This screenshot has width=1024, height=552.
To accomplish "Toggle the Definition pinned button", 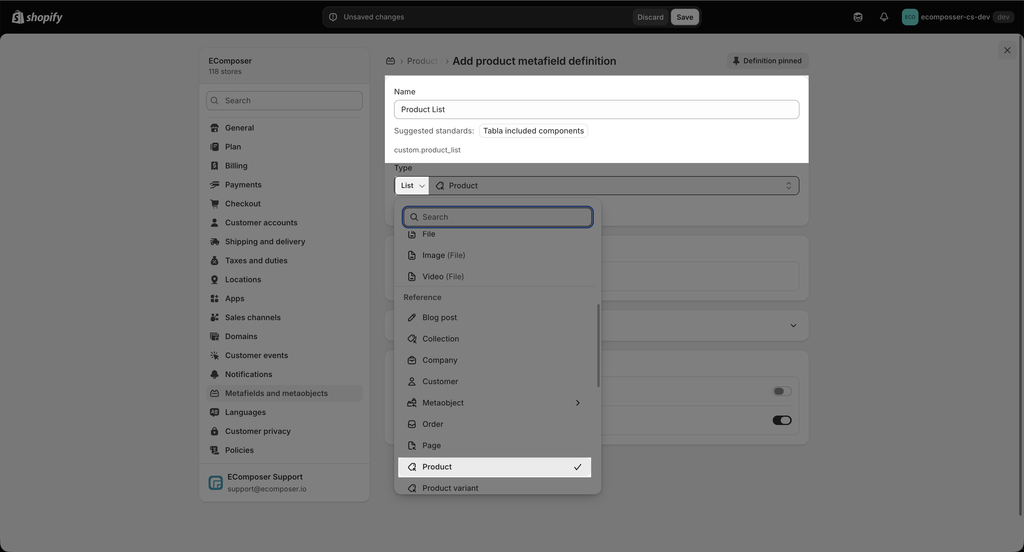I will click(767, 61).
